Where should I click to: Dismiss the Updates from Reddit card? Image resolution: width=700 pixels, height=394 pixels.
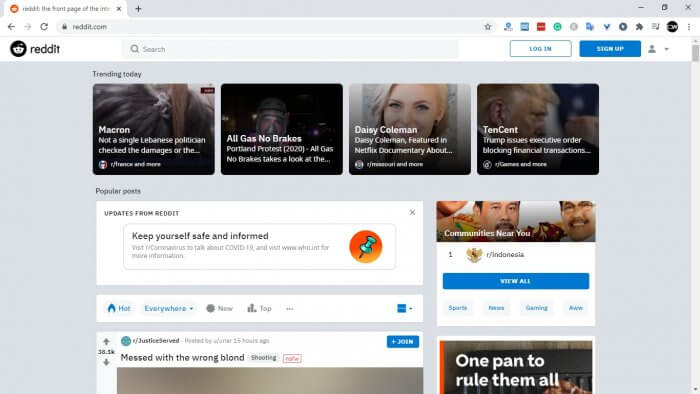[412, 212]
